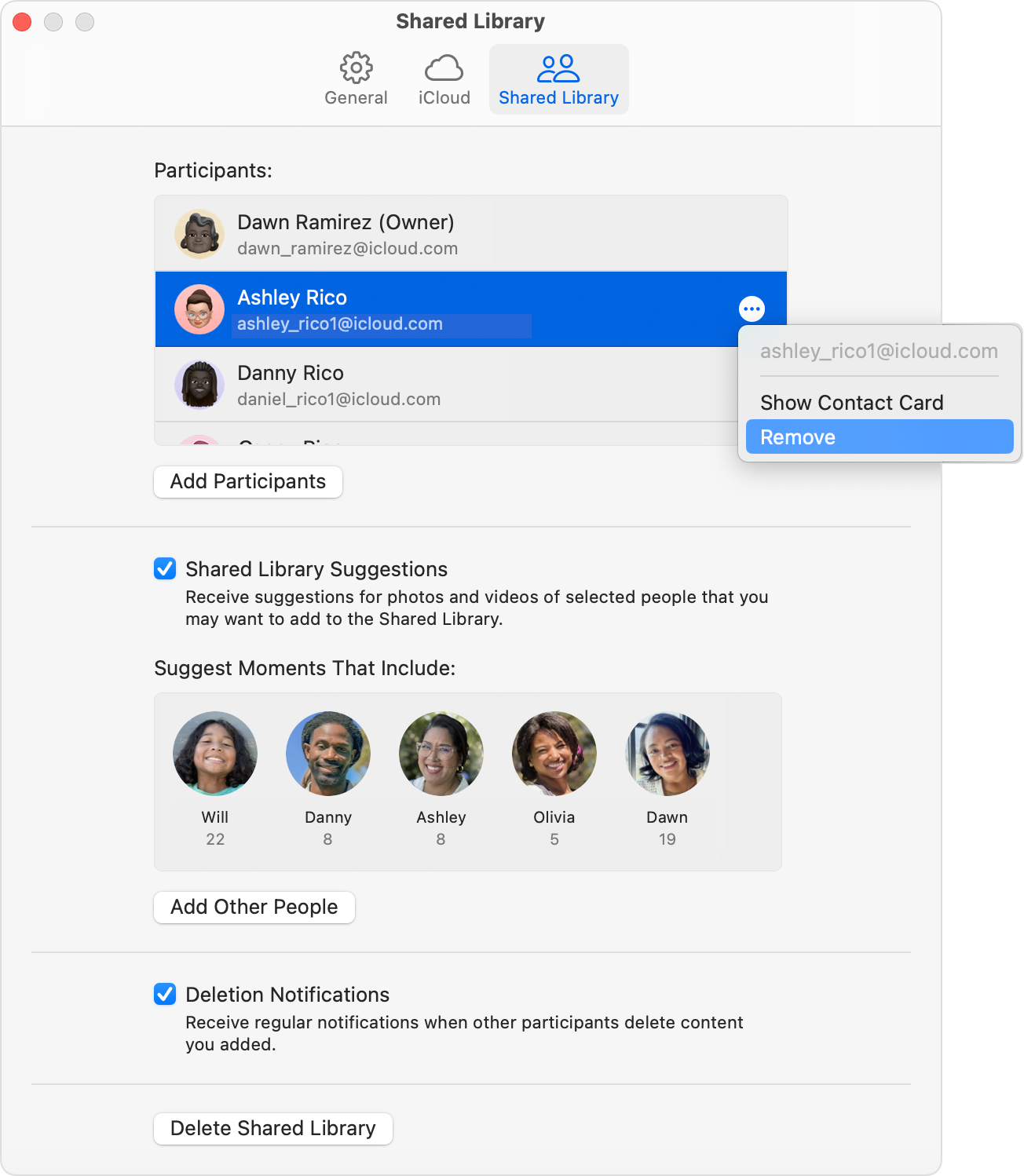The height and width of the screenshot is (1176, 1024).
Task: Click the Add Participants button
Action: click(x=247, y=481)
